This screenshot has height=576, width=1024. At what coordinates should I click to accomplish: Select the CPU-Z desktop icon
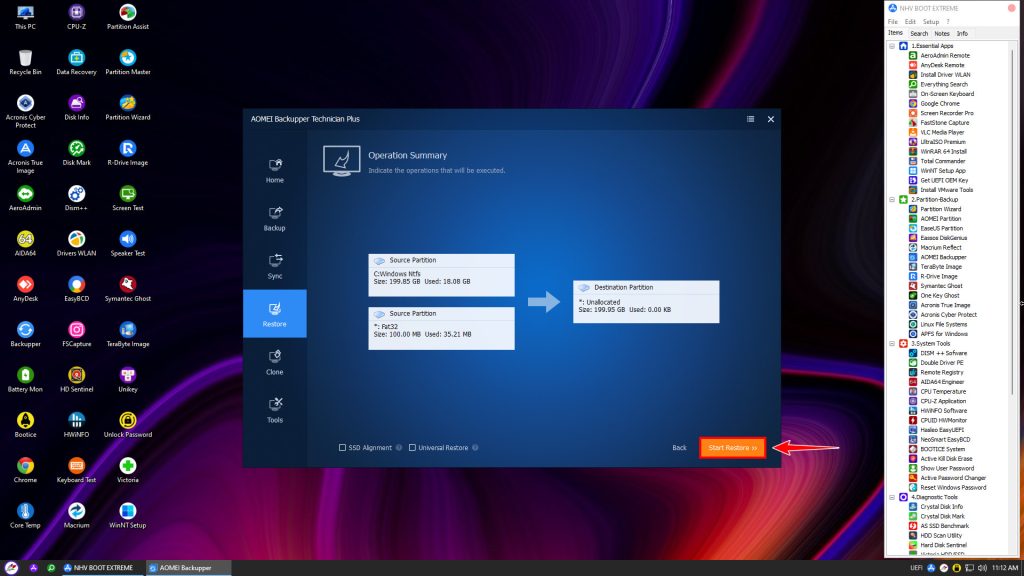coord(76,18)
